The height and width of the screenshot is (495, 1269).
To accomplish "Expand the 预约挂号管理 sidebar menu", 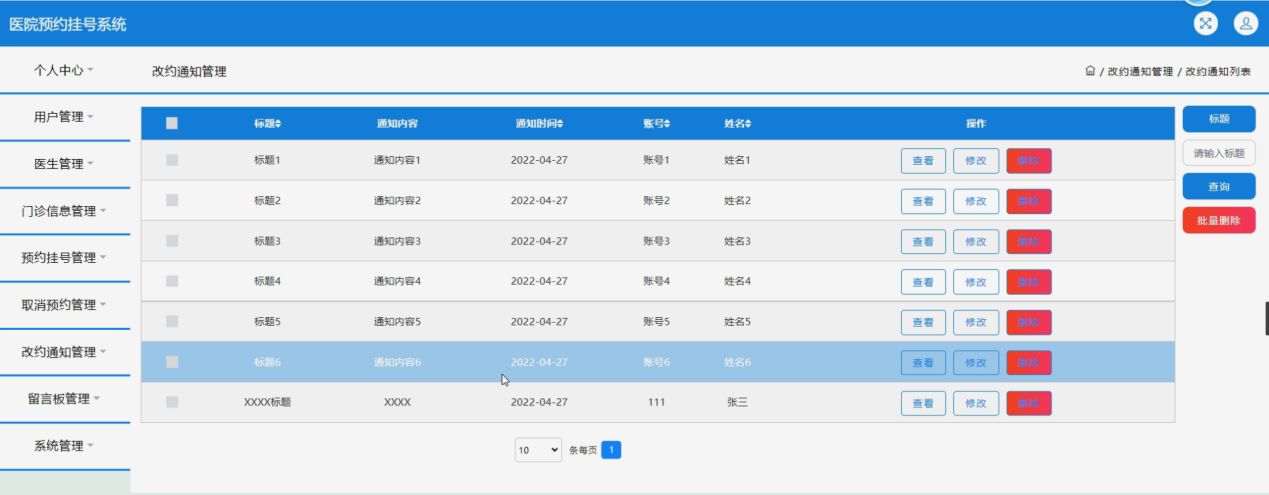I will tap(65, 258).
